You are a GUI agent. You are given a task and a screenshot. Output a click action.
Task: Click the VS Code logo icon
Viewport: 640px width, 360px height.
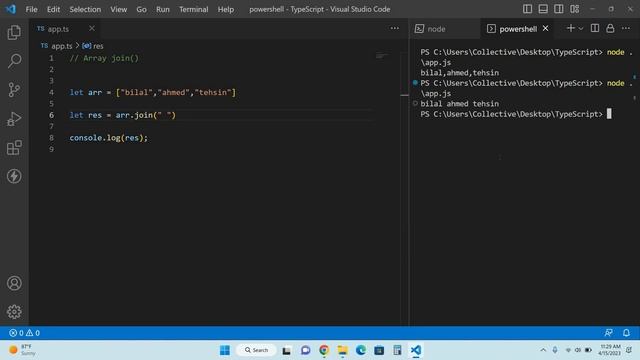click(11, 9)
